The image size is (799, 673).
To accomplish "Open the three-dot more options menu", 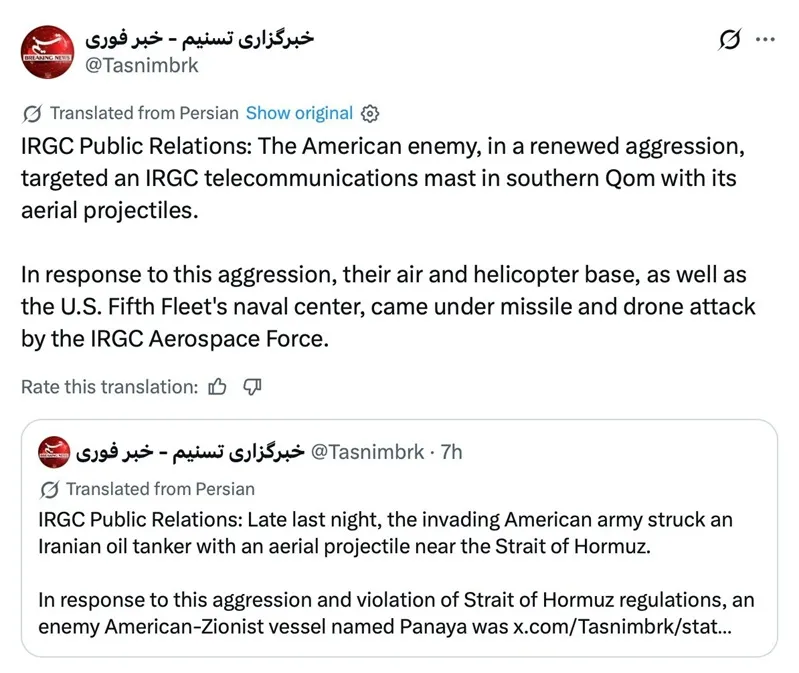I will click(765, 39).
